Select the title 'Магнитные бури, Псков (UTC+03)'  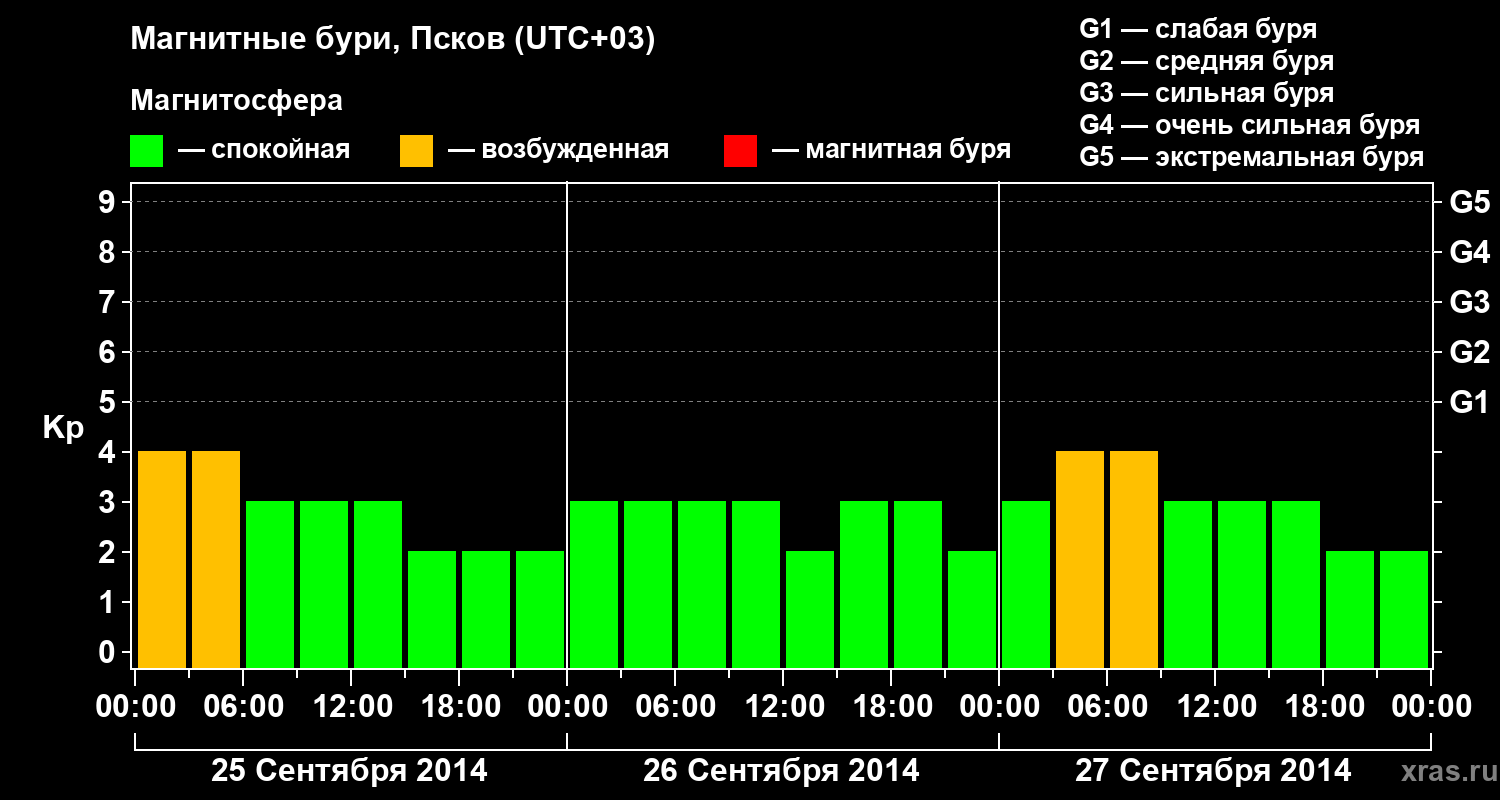click(393, 41)
